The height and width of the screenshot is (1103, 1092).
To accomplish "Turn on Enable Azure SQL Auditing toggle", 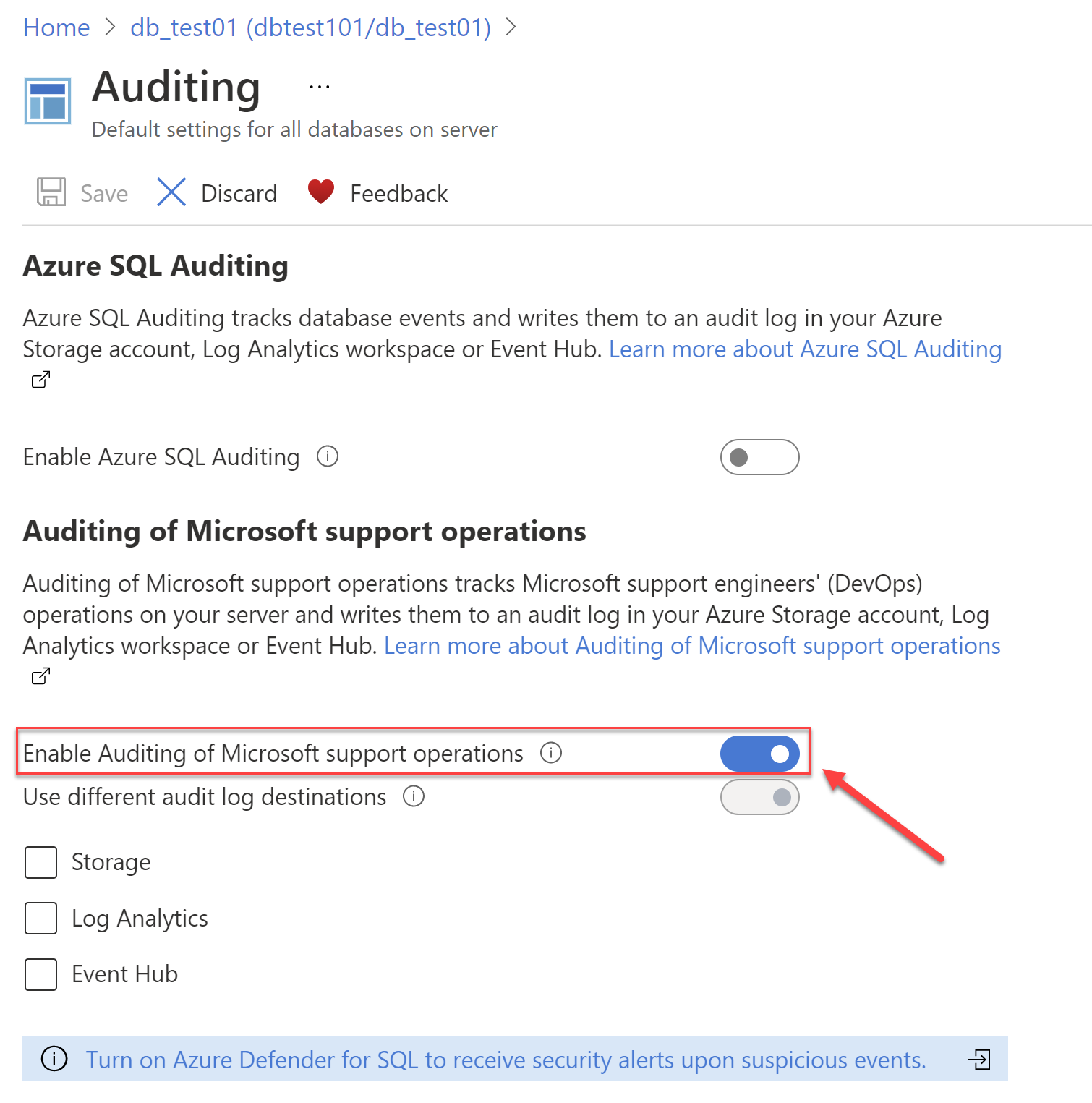I will coord(759,457).
